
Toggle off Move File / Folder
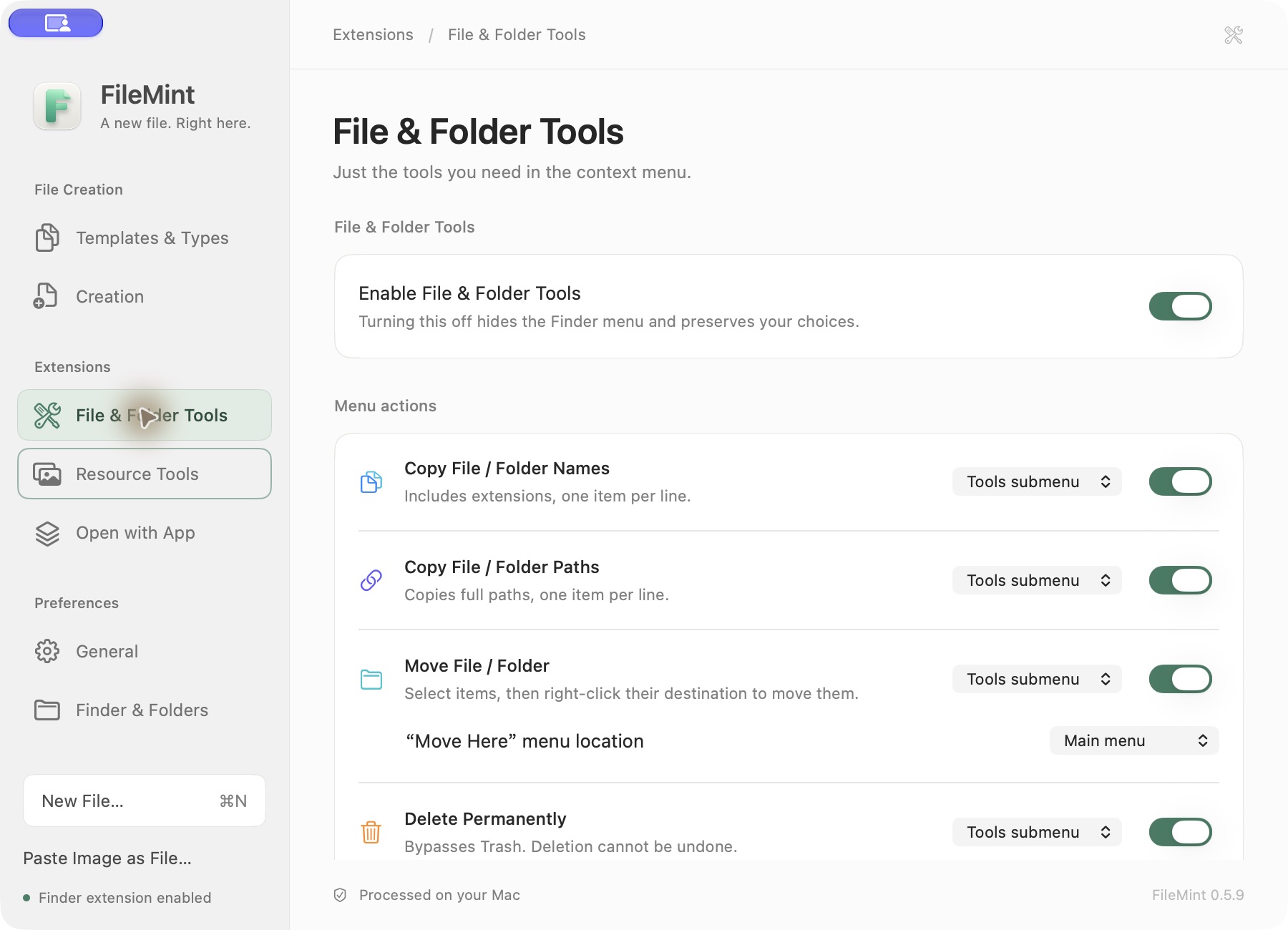pos(1181,679)
